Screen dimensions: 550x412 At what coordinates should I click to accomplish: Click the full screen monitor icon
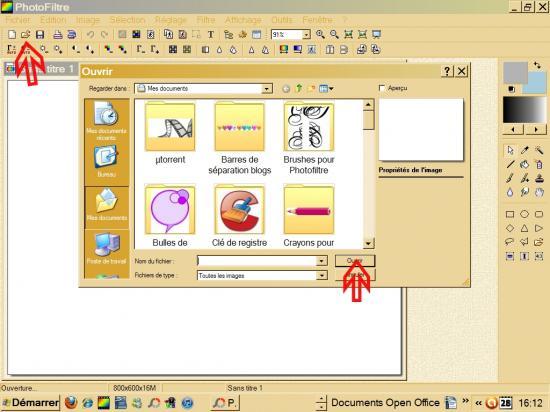376,34
